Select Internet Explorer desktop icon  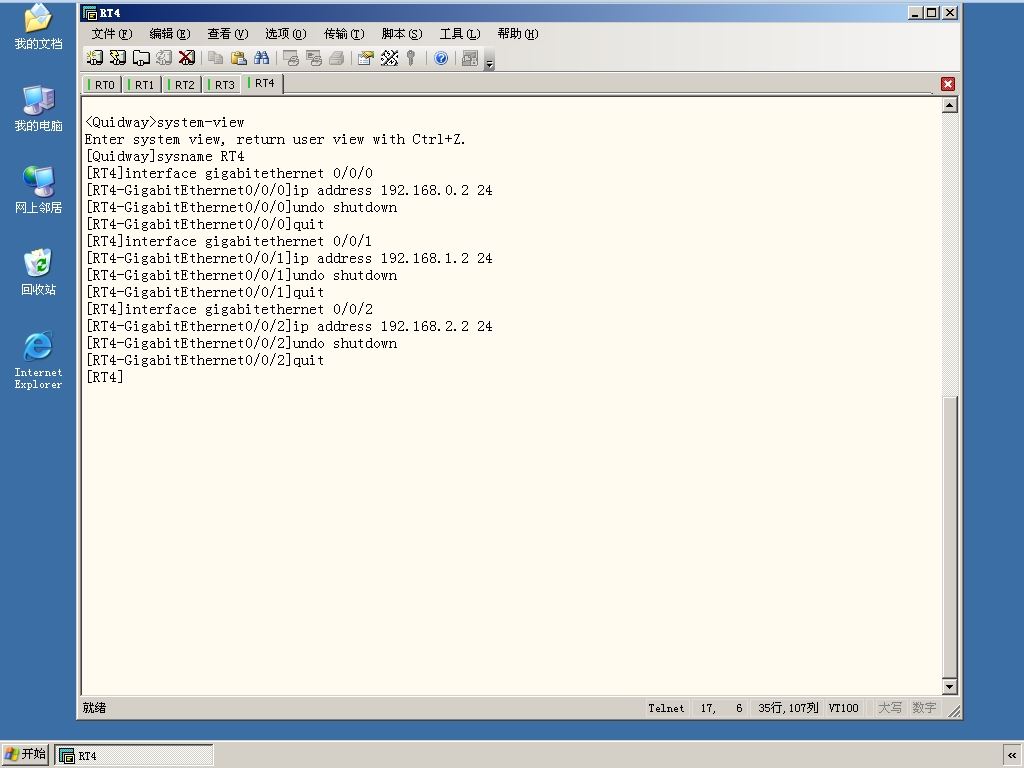point(38,360)
